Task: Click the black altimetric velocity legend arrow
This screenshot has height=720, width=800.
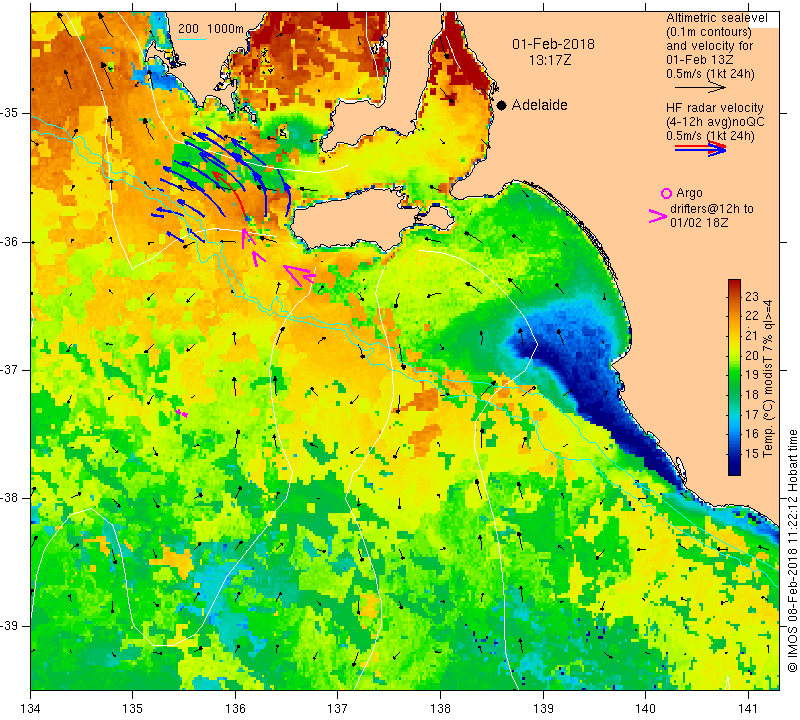Action: click(x=700, y=88)
